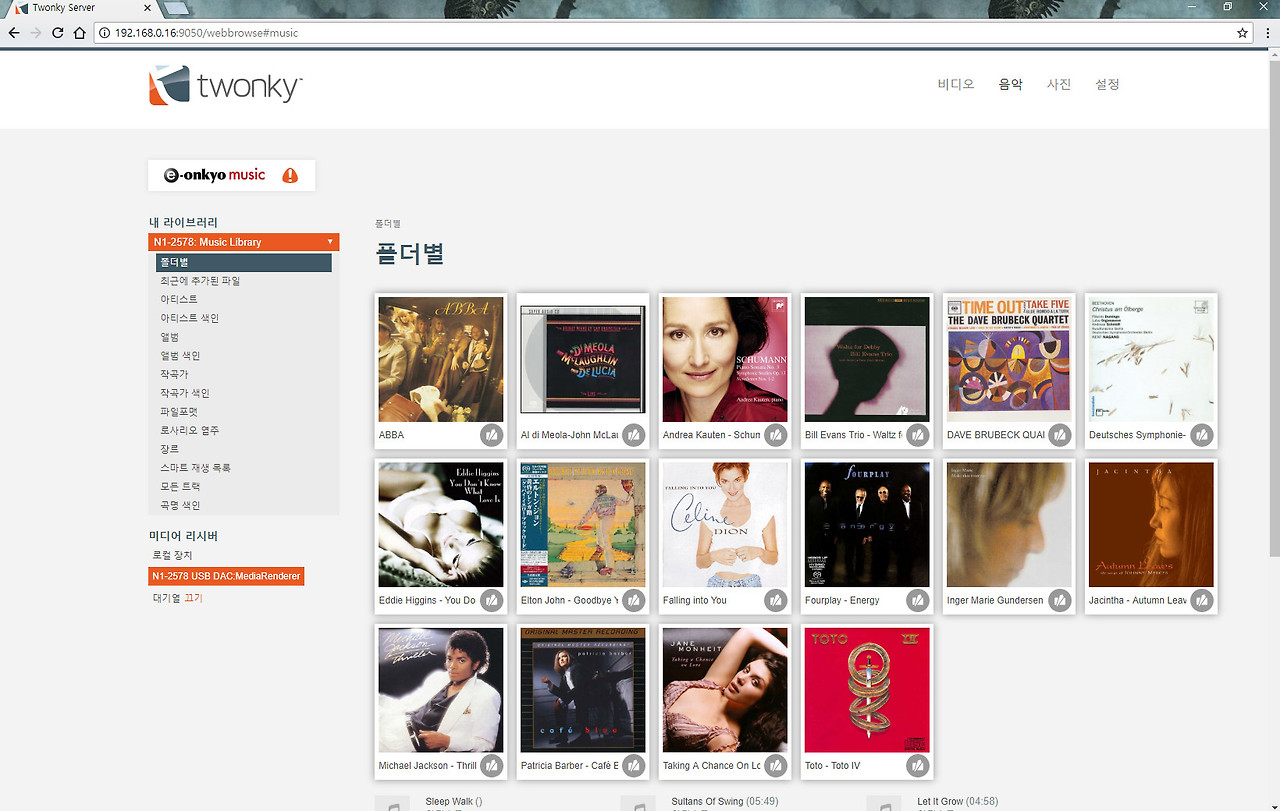Beam the Toto - Toto IV album
Screen dimensions: 1280x811
pos(917,765)
